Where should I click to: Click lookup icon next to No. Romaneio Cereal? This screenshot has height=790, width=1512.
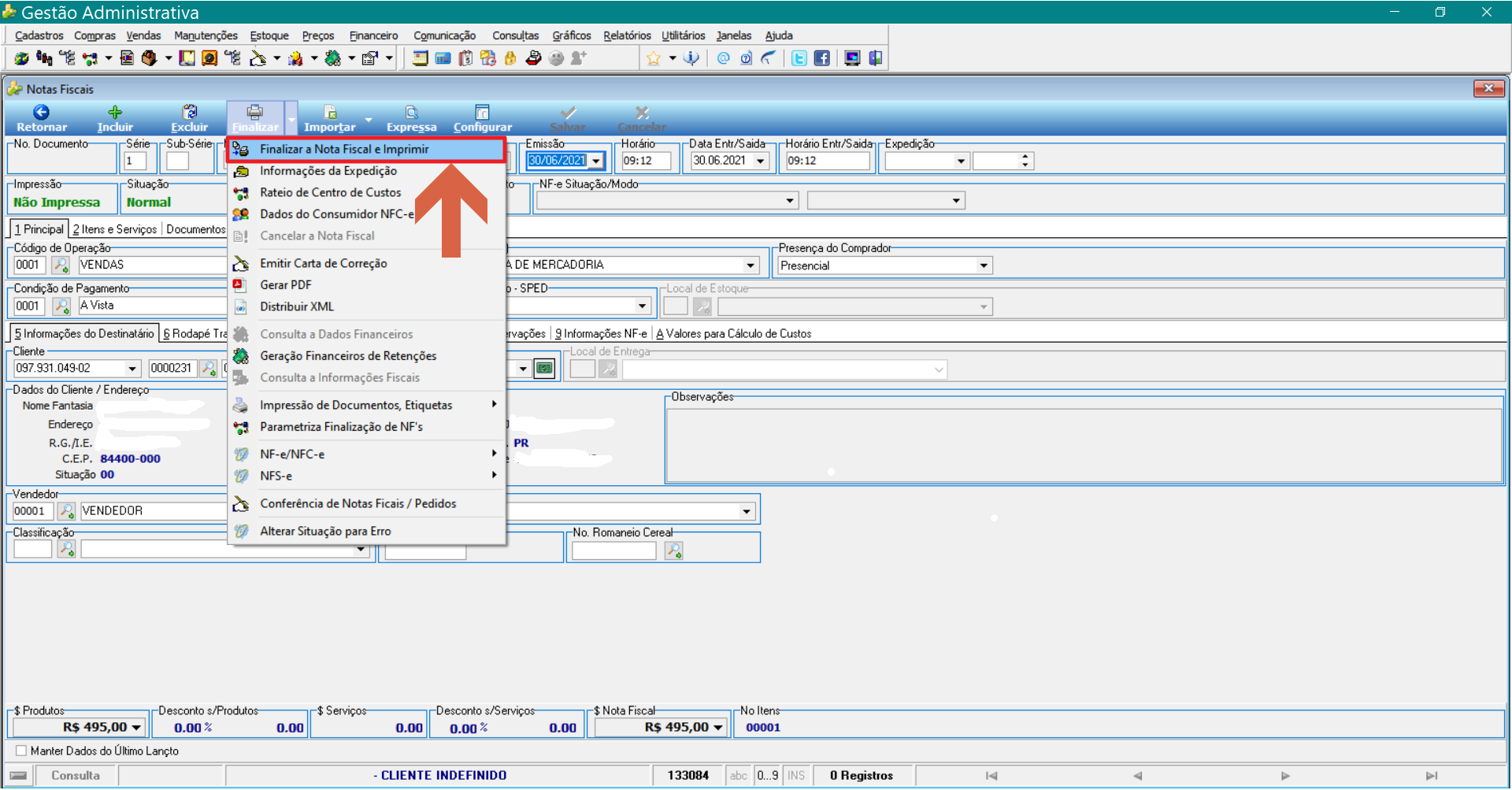coord(673,551)
